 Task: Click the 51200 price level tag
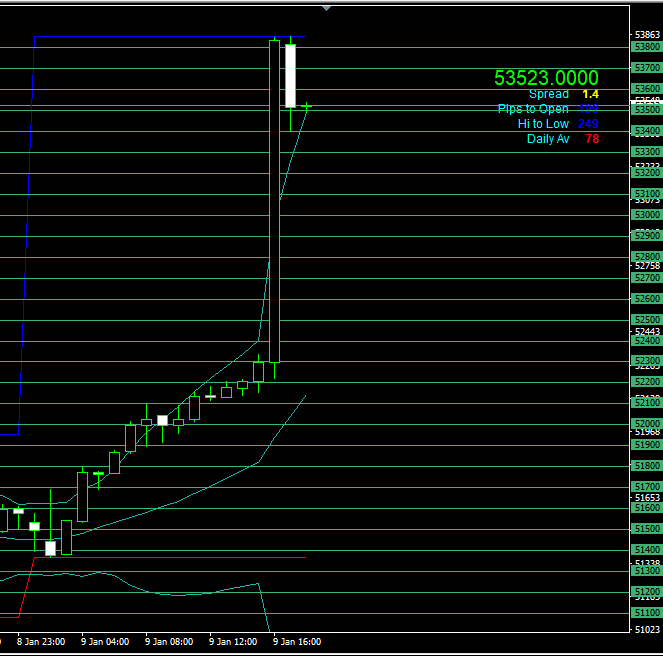click(646, 592)
